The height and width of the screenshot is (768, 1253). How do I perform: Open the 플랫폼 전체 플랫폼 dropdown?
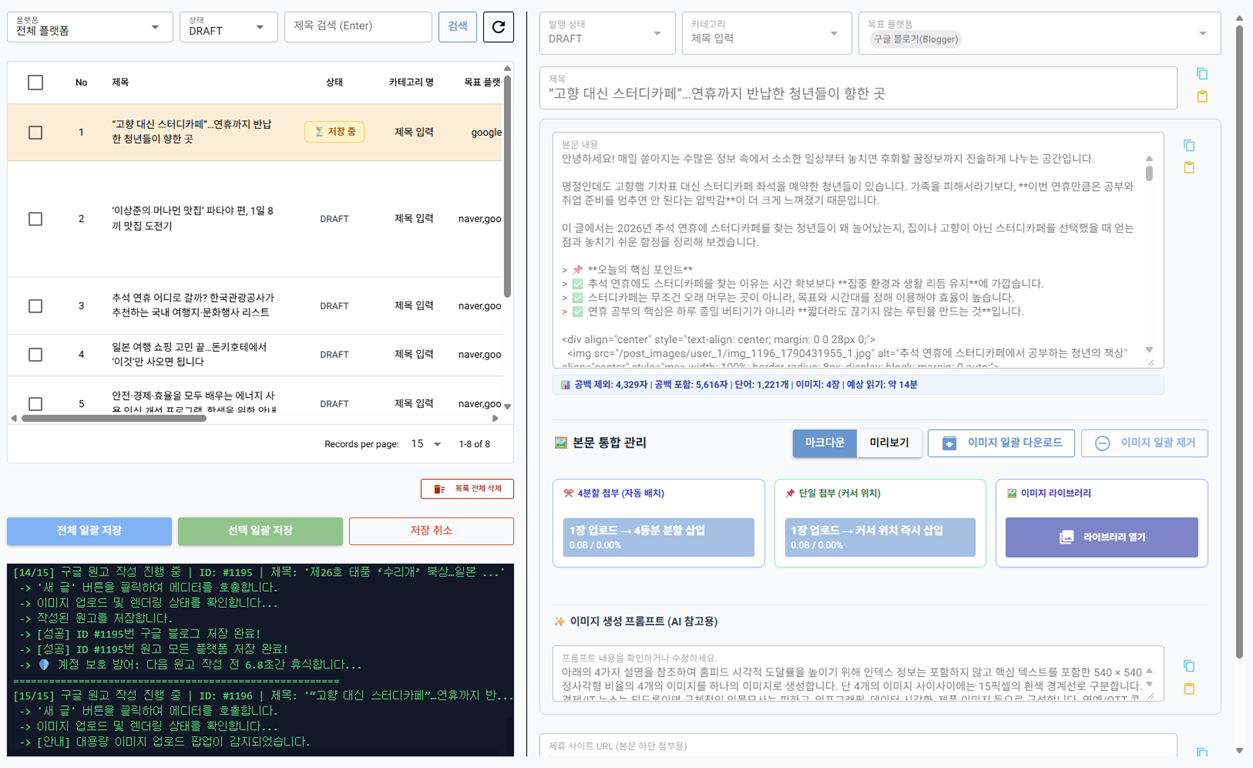click(89, 27)
